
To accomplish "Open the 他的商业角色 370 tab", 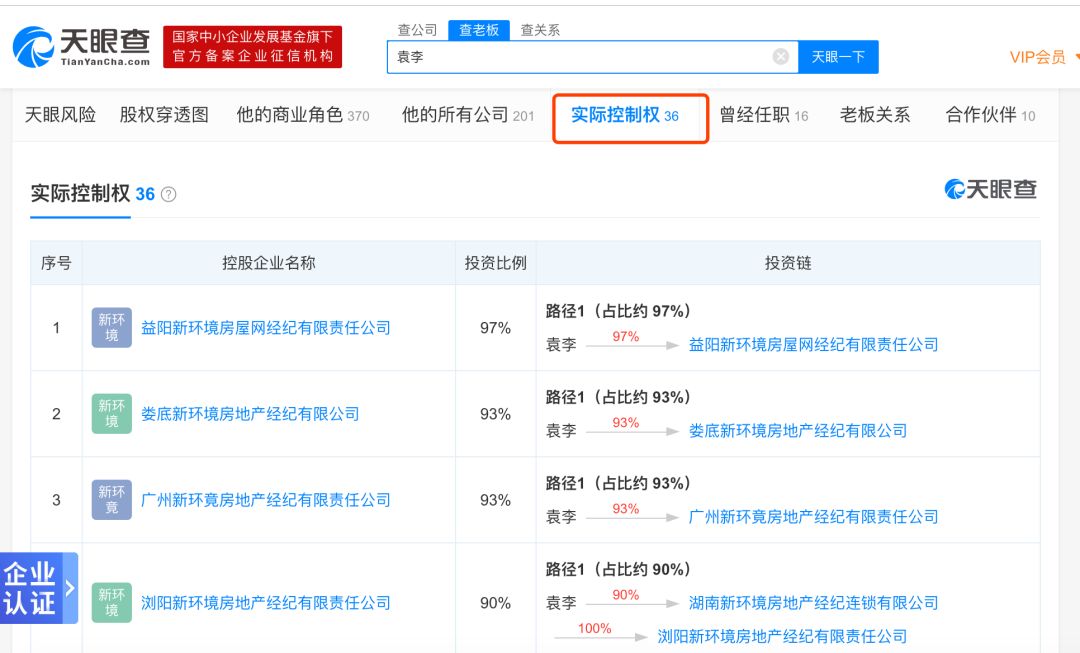I will [x=303, y=114].
